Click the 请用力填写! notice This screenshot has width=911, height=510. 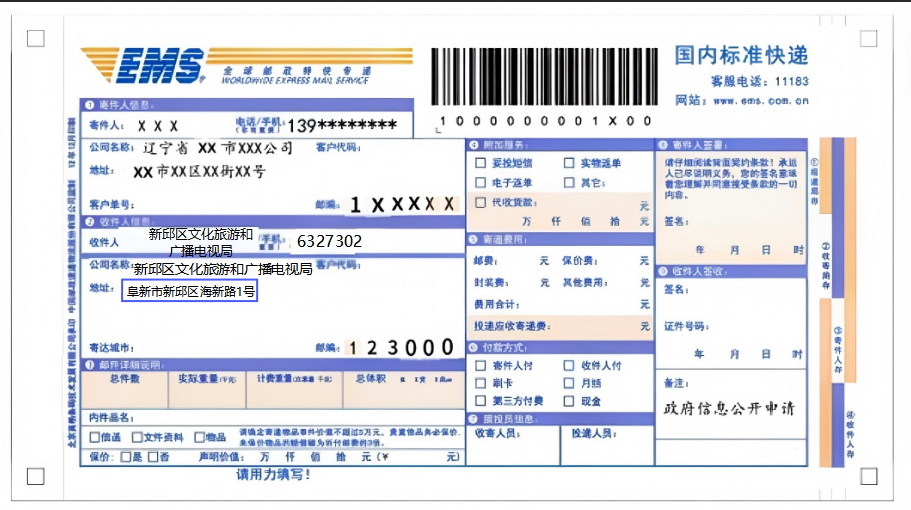click(x=273, y=475)
